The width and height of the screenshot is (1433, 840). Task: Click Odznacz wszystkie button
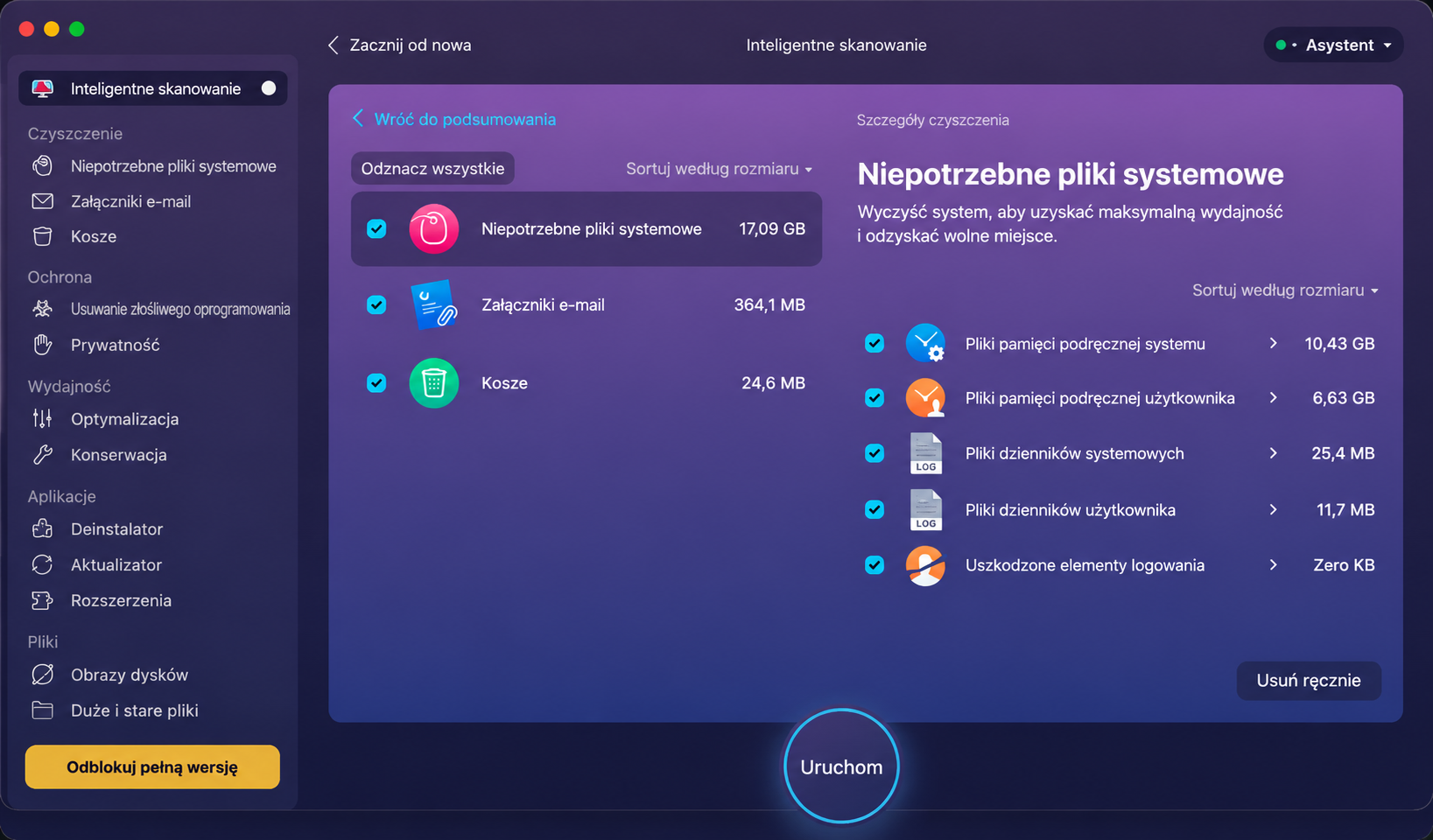(432, 168)
